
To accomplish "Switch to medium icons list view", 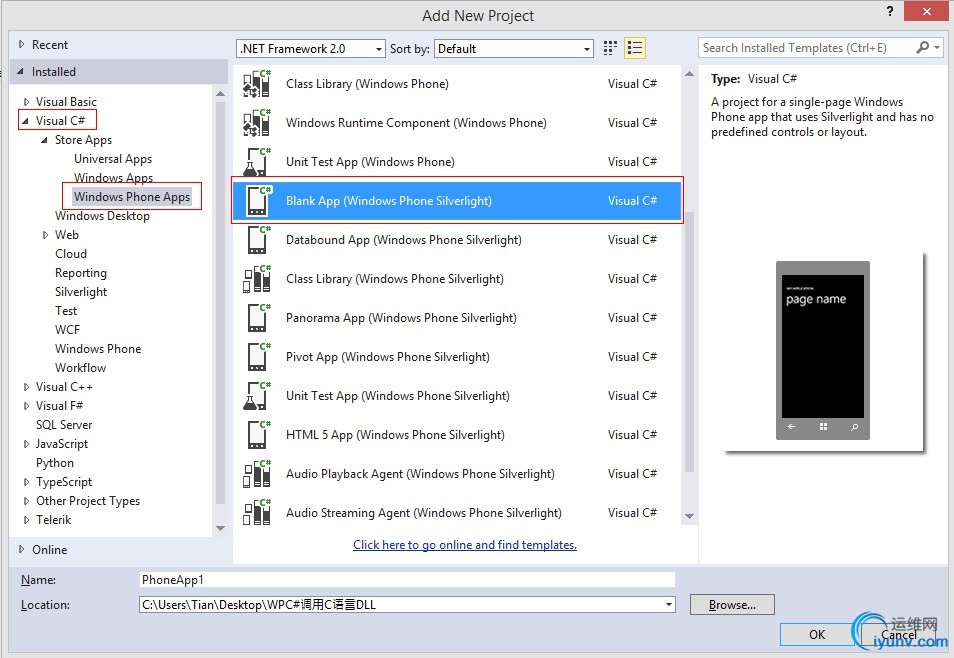I will [635, 48].
